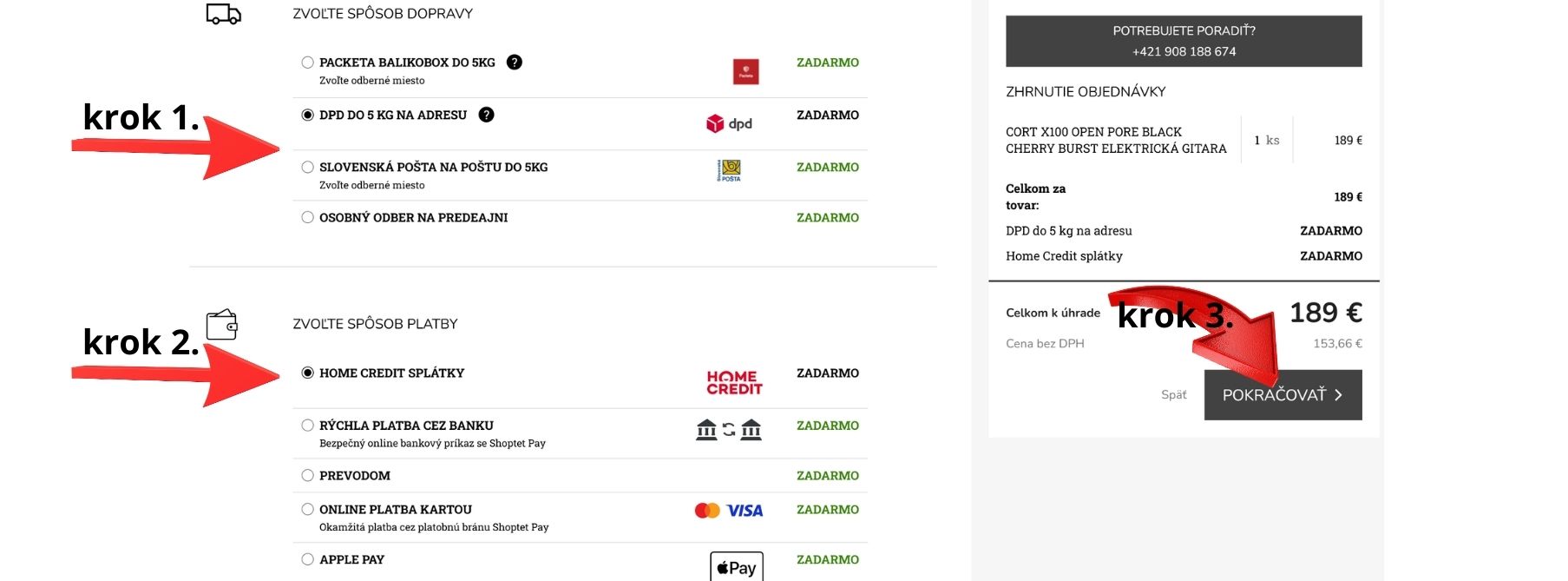Open help for Packeta Balikobox option
The height and width of the screenshot is (581, 1568).
[x=515, y=63]
